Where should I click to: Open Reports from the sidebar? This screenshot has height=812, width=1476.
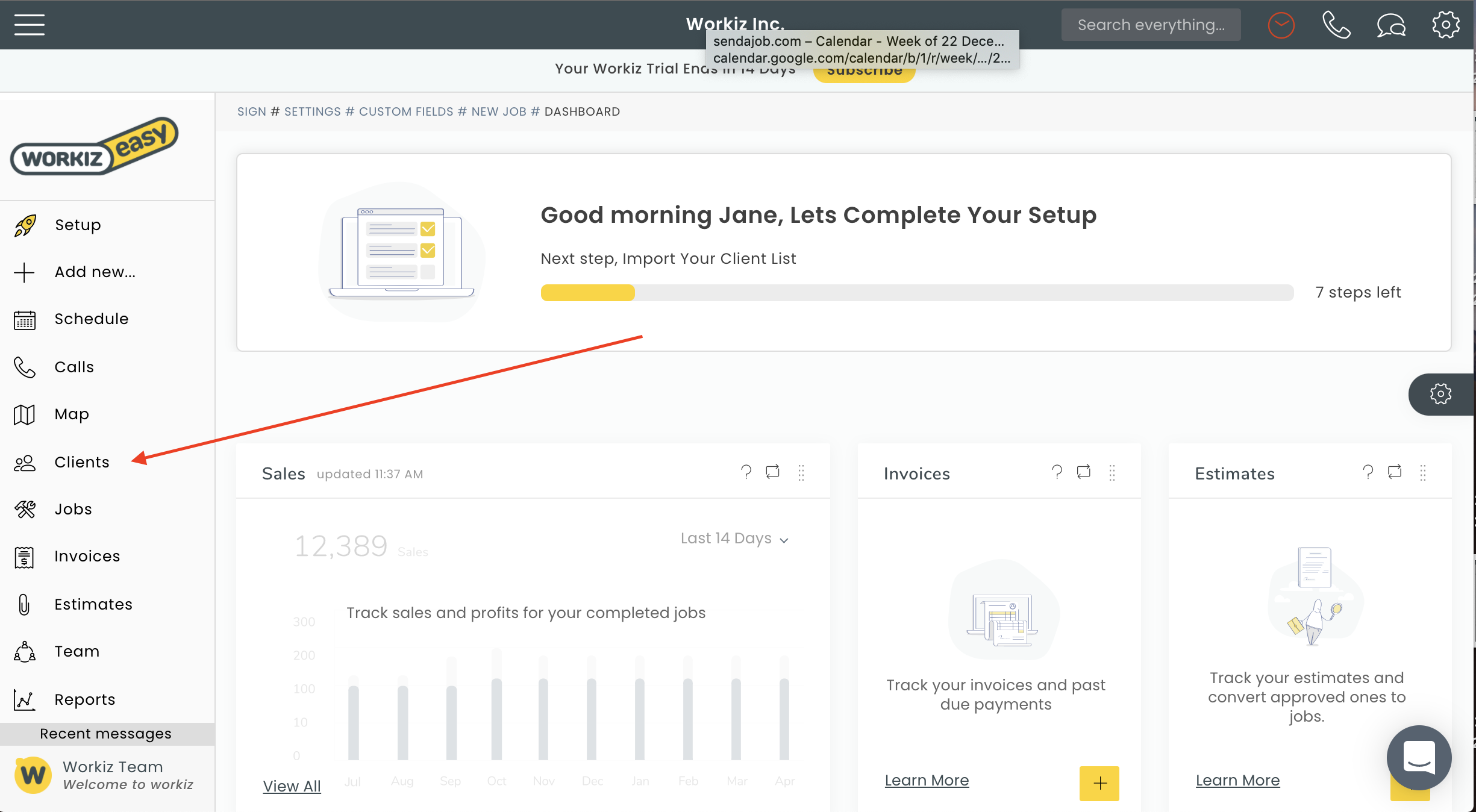coord(84,700)
